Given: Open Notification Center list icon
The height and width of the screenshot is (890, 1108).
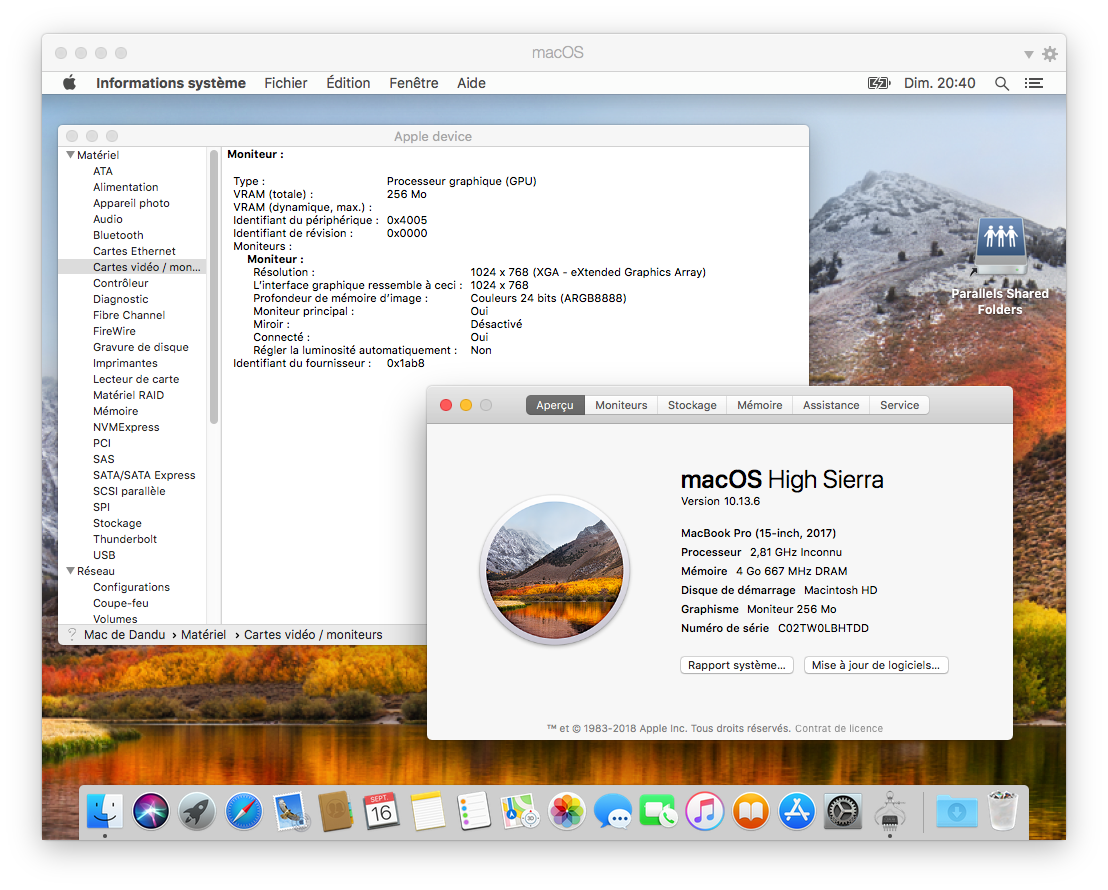Looking at the screenshot, I should (1034, 83).
